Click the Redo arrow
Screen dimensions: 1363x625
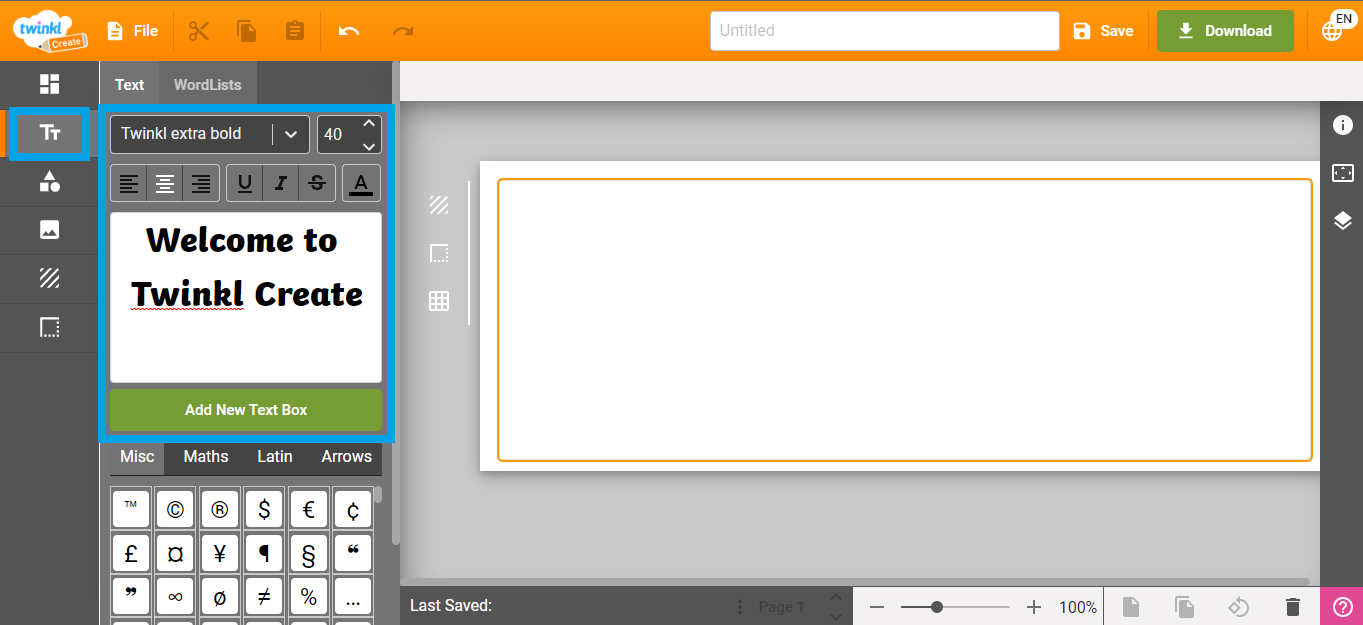coord(403,31)
